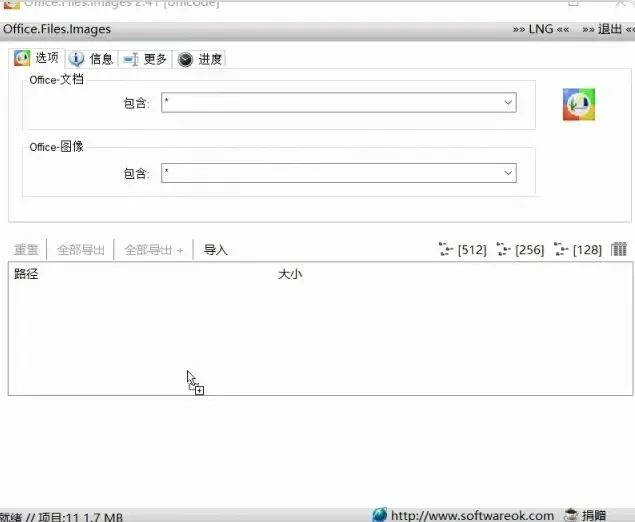Switch to the 选项 tab
This screenshot has height=522, width=635.
coord(37,58)
